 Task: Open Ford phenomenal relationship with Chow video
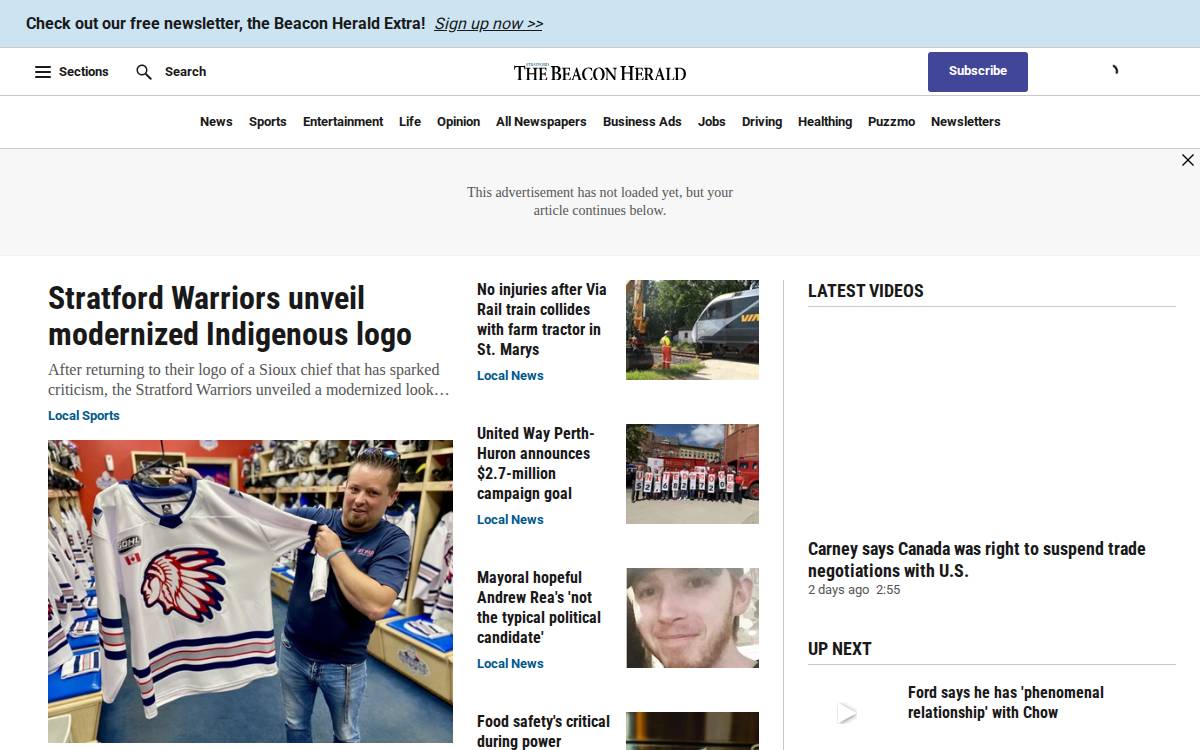[1006, 702]
